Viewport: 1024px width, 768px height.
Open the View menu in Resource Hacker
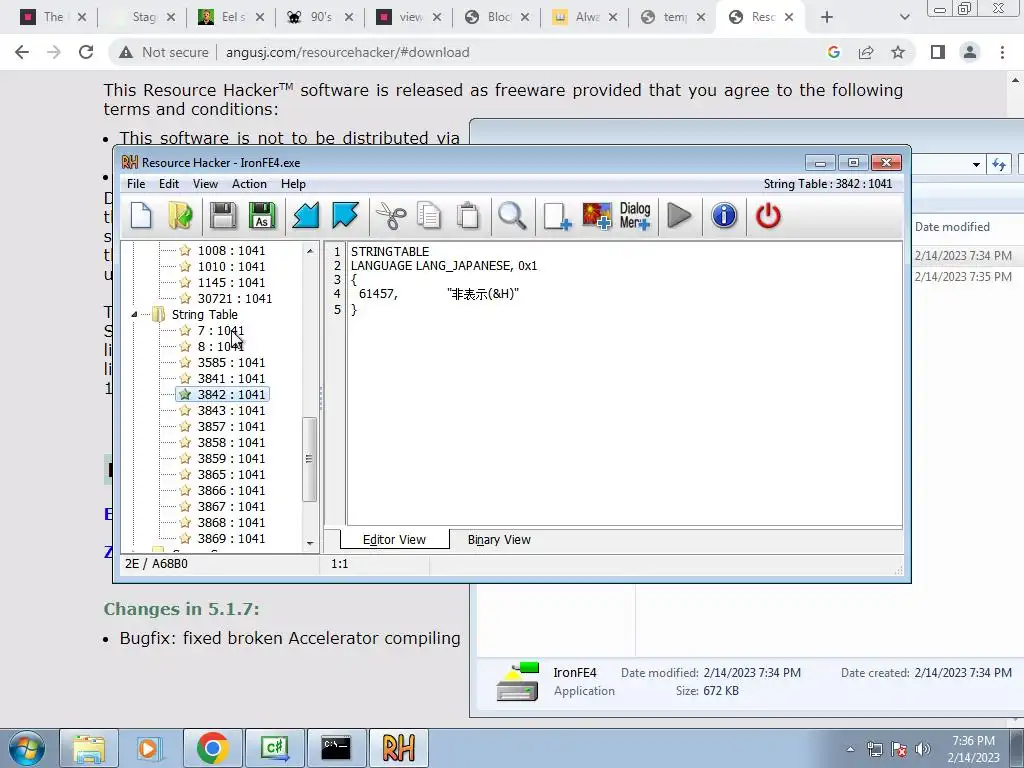tap(205, 184)
